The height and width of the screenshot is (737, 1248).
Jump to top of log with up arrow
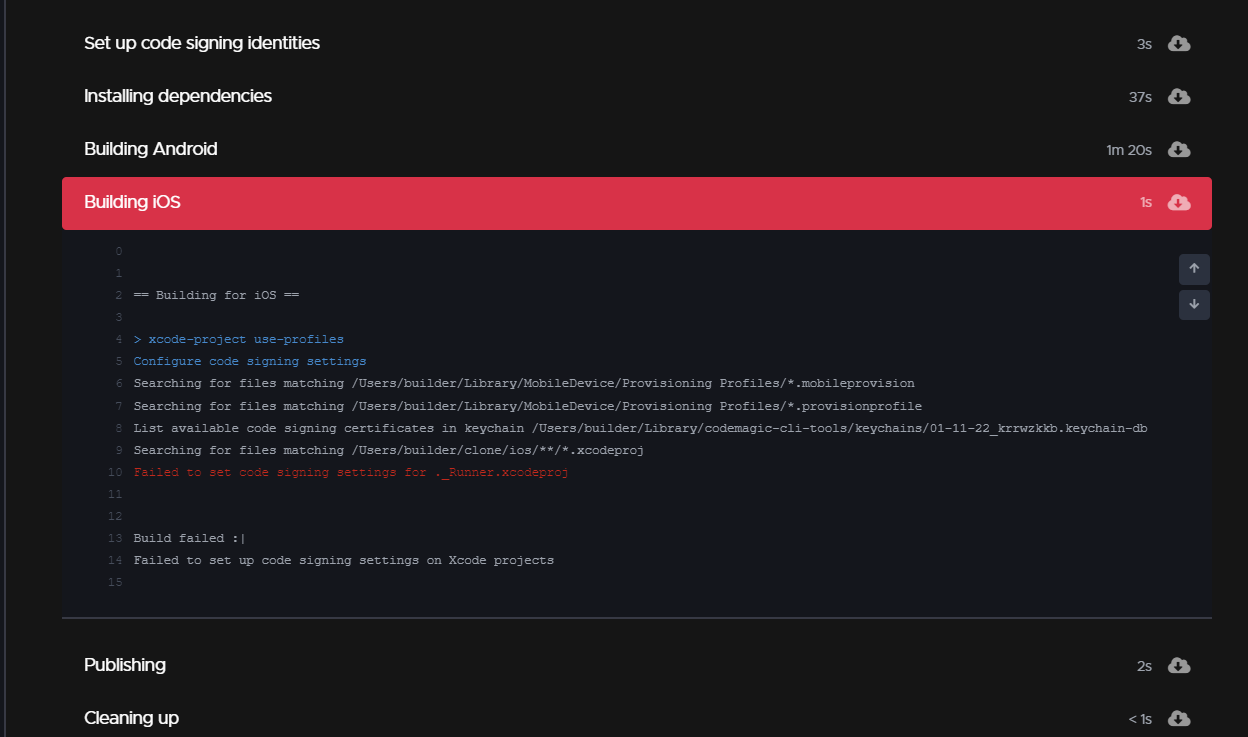(x=1194, y=269)
